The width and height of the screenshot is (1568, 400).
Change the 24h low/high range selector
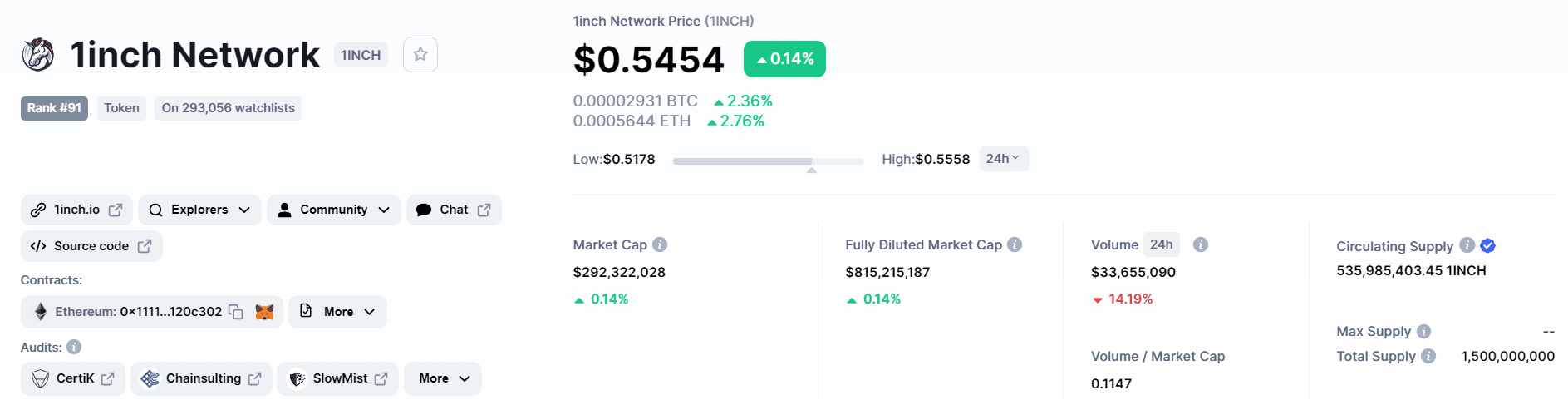[1003, 159]
